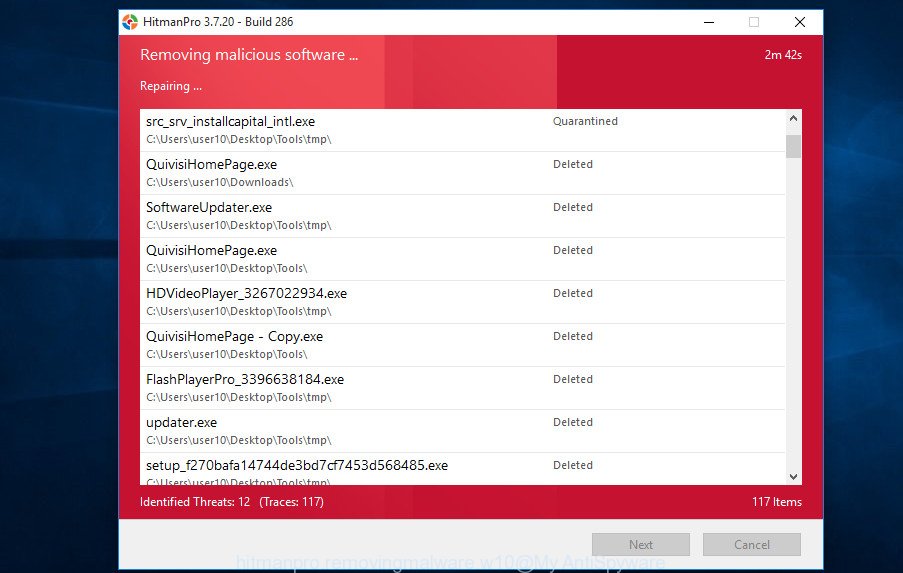Click the C:\Users\user10\Downloads\ path text
This screenshot has width=903, height=573.
pos(219,182)
